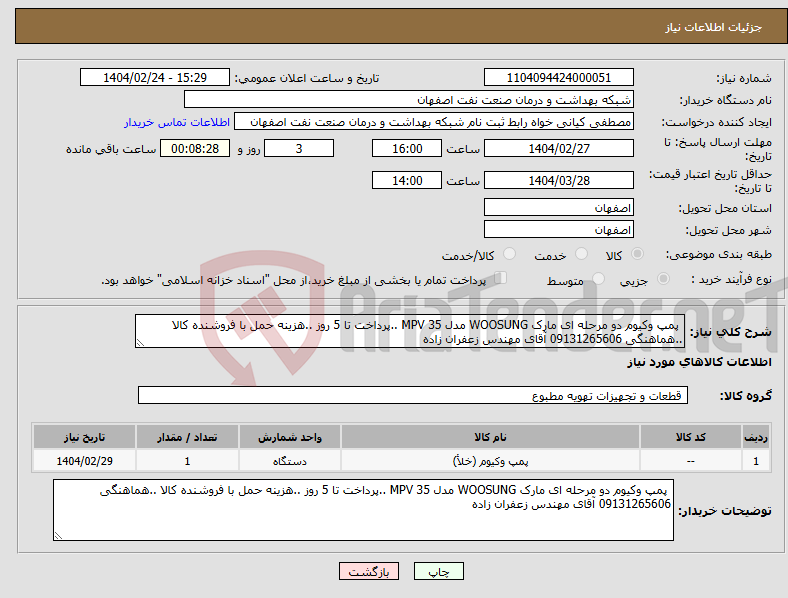The width and height of the screenshot is (788, 598).
Task: Open اطلاعات تماس خریدار link
Action: pos(177,122)
